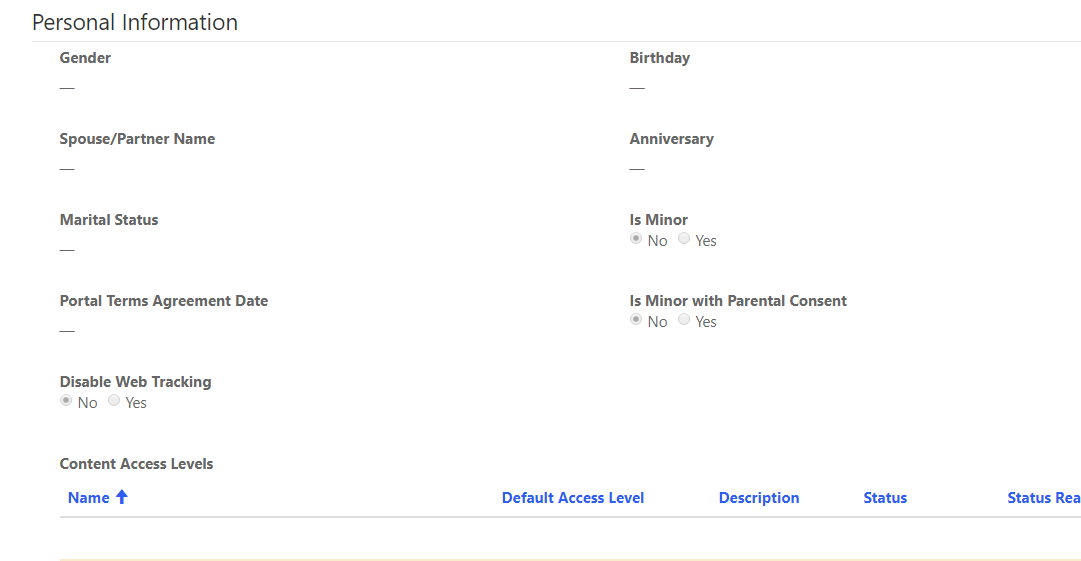Select No for the Is Minor field
This screenshot has width=1081, height=561.
636,239
